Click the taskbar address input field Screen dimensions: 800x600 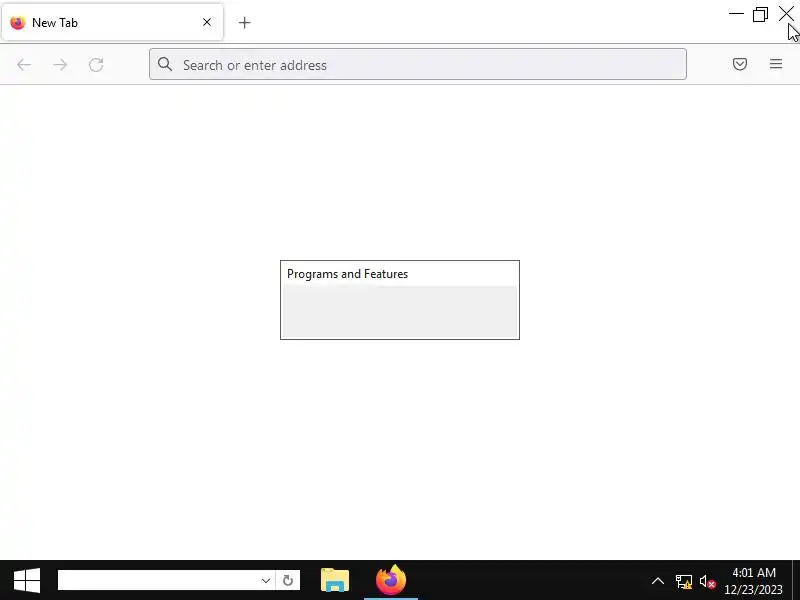158,581
